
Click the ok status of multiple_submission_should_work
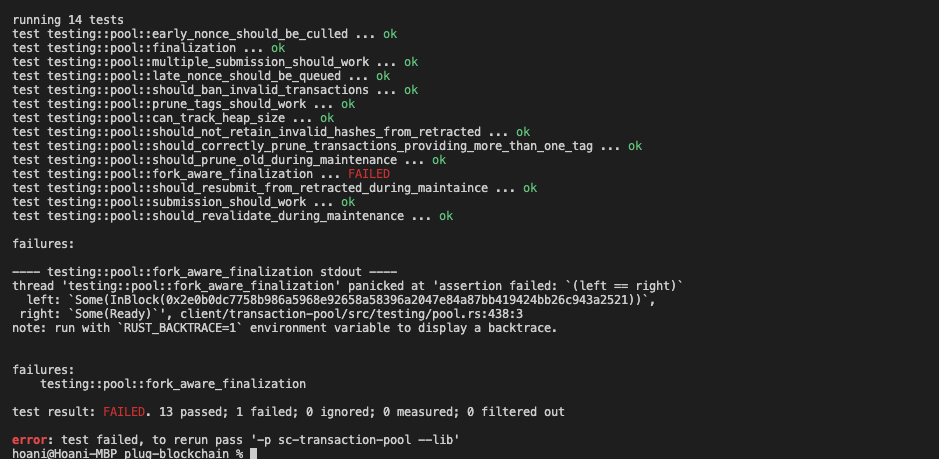tap(410, 62)
